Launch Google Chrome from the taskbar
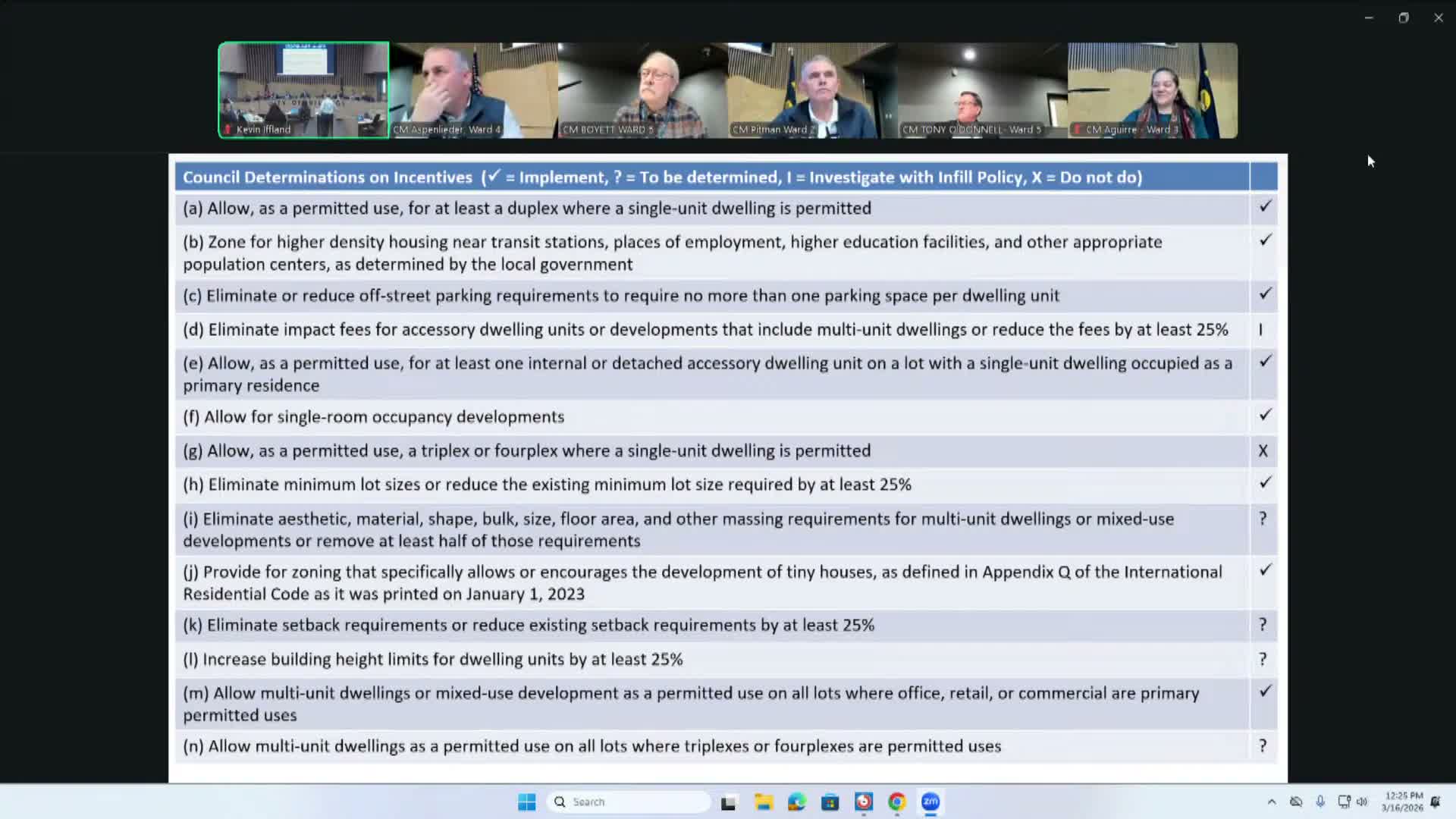 tap(896, 802)
